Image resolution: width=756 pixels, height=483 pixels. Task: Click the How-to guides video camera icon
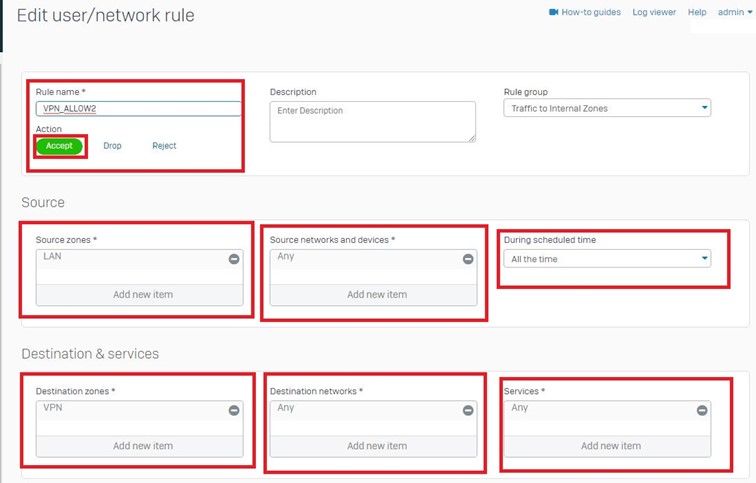click(553, 12)
